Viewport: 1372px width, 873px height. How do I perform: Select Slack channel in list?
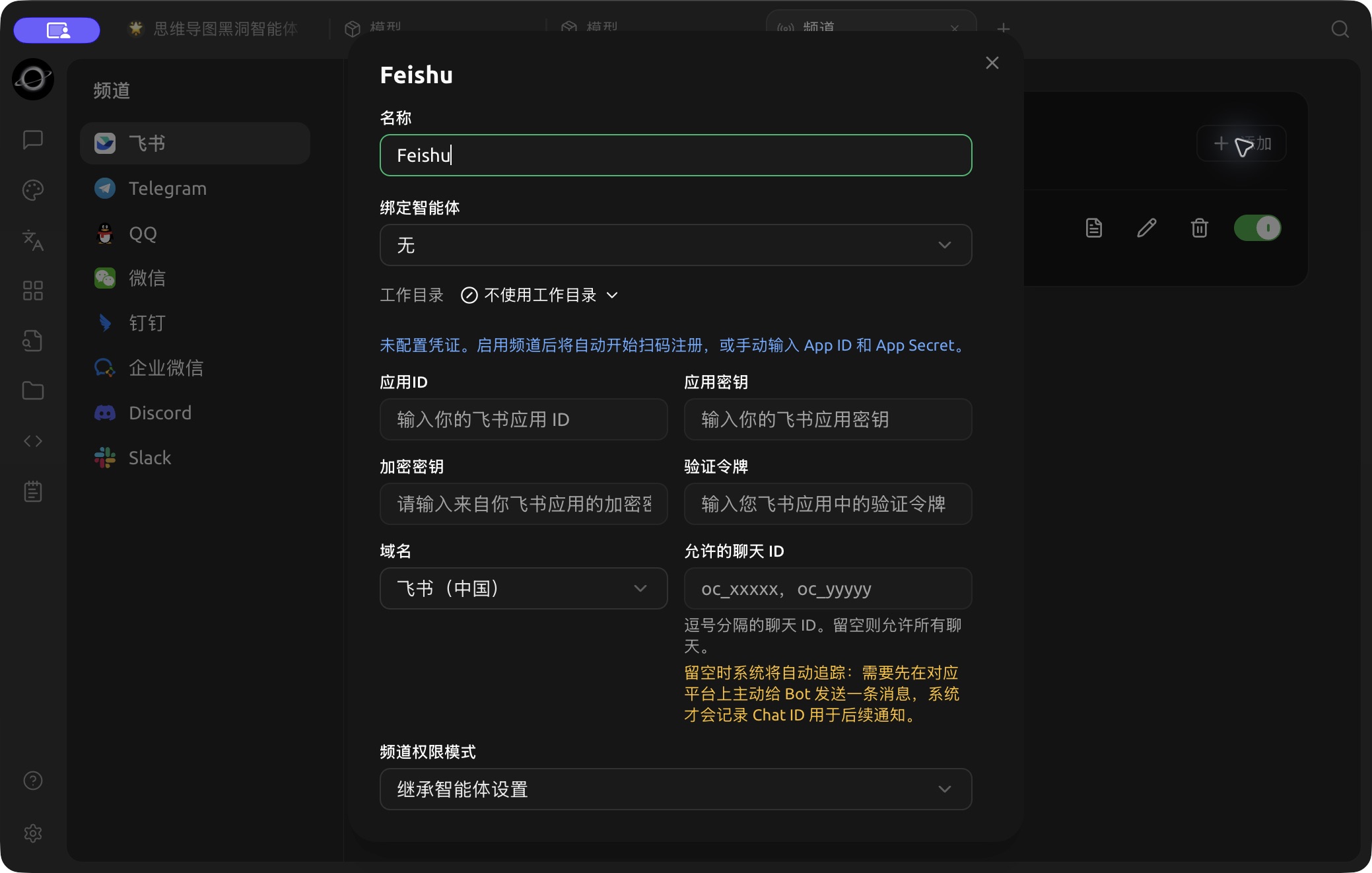click(x=195, y=458)
